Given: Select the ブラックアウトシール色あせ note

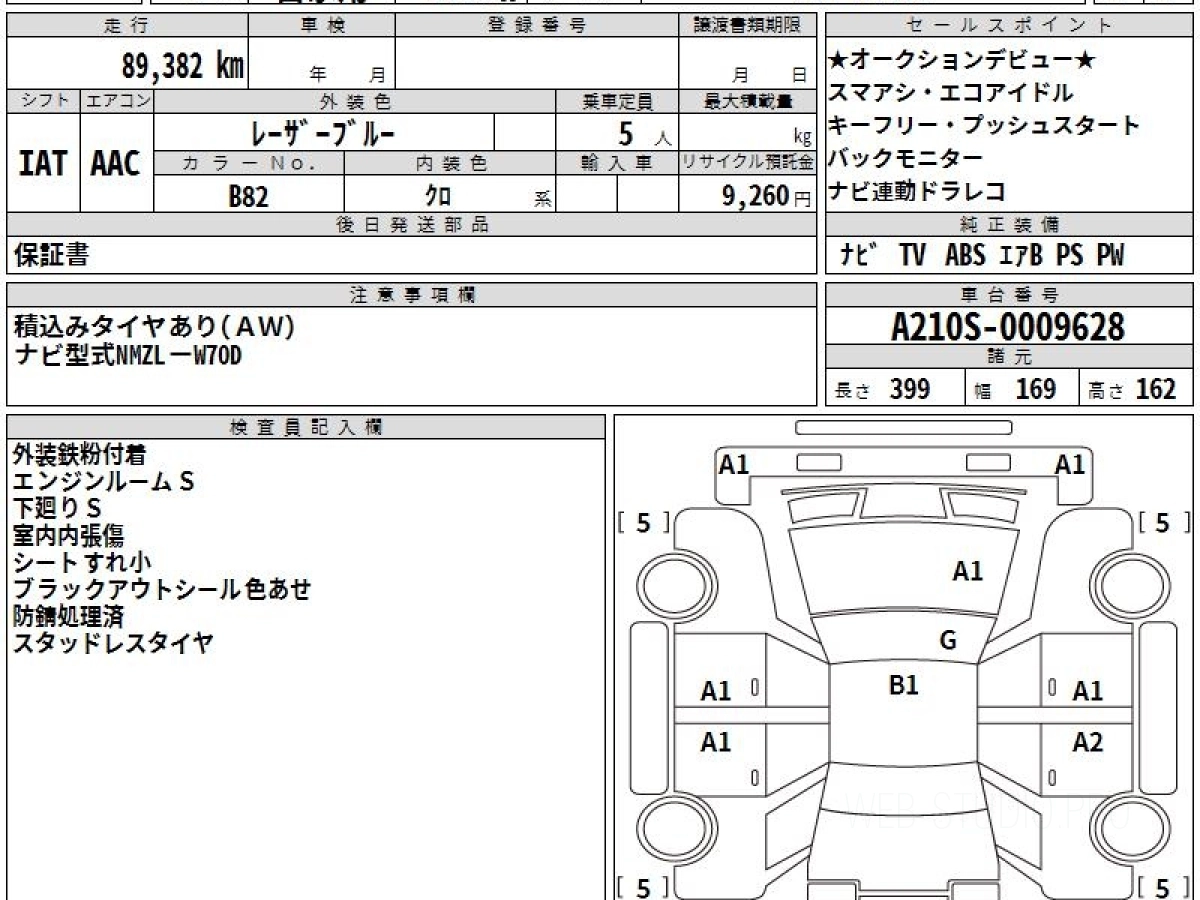Looking at the screenshot, I should click(162, 590).
